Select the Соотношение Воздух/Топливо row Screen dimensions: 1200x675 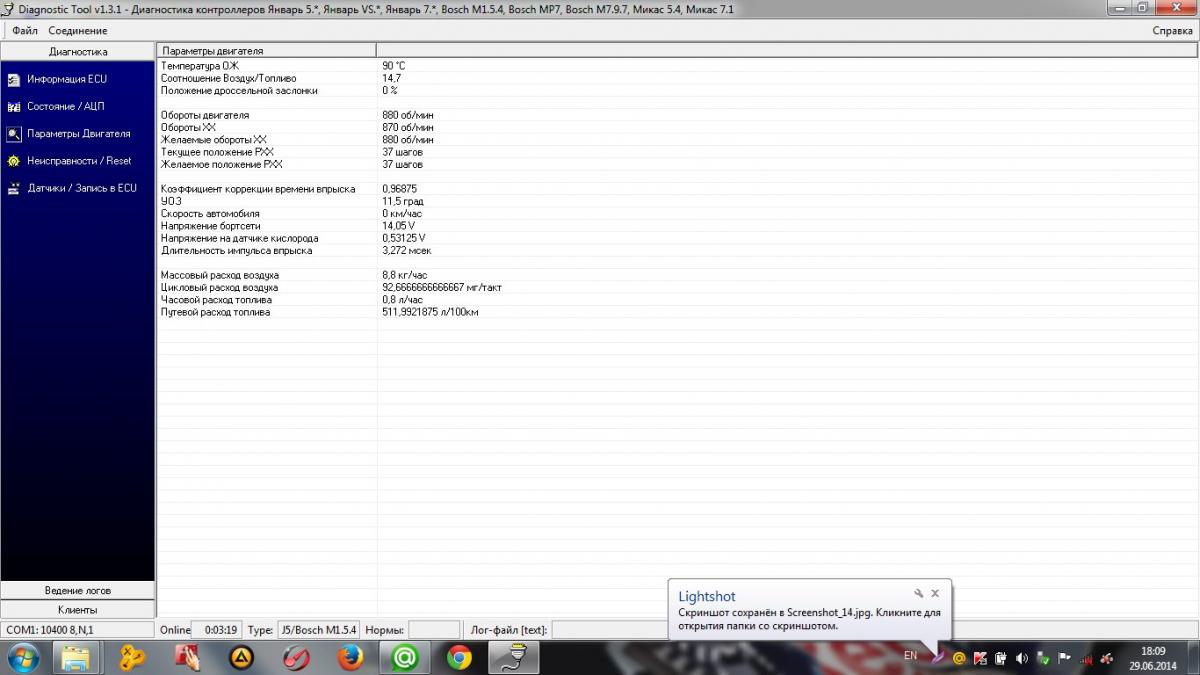(678, 78)
